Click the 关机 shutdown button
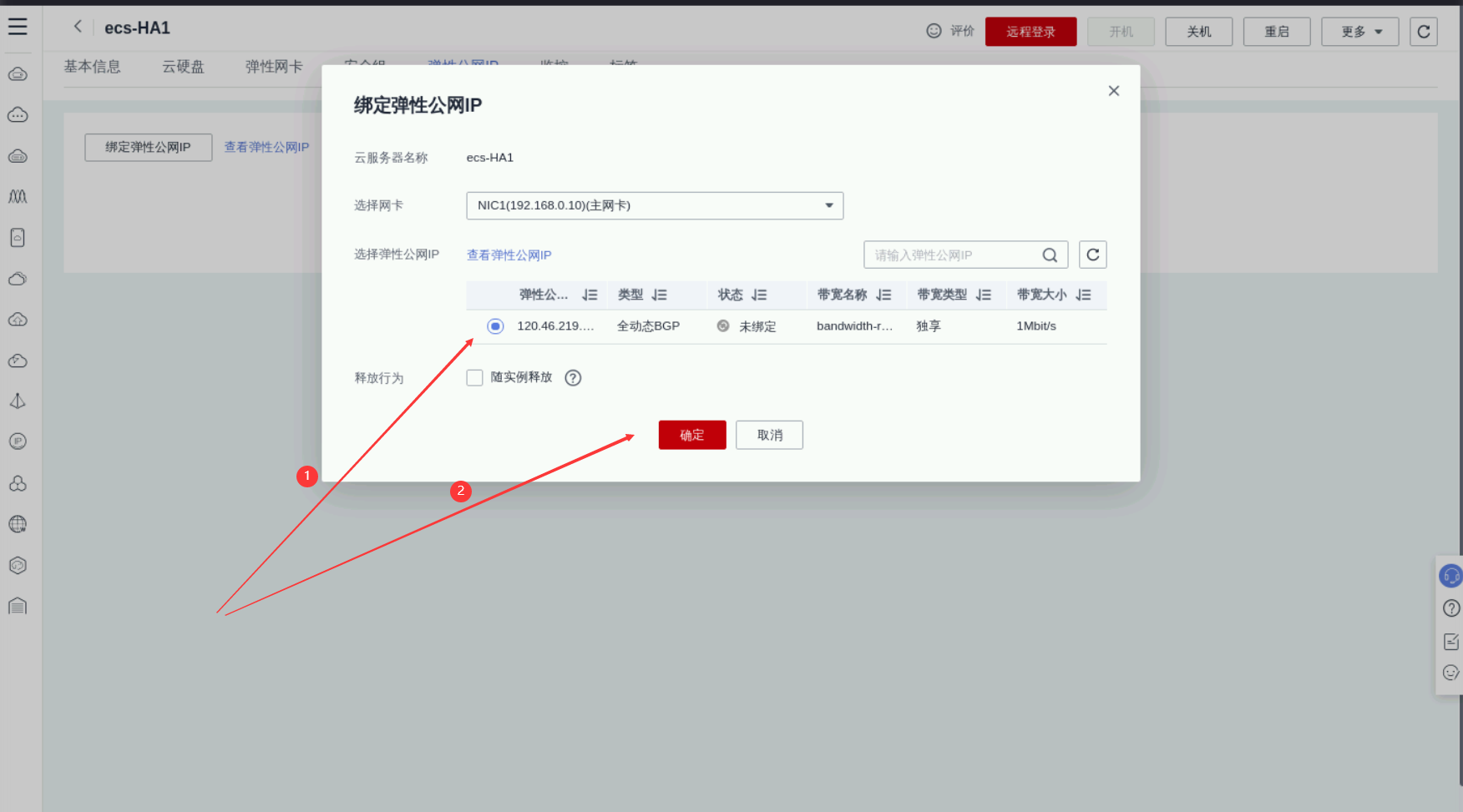Image resolution: width=1463 pixels, height=812 pixels. (x=1199, y=32)
